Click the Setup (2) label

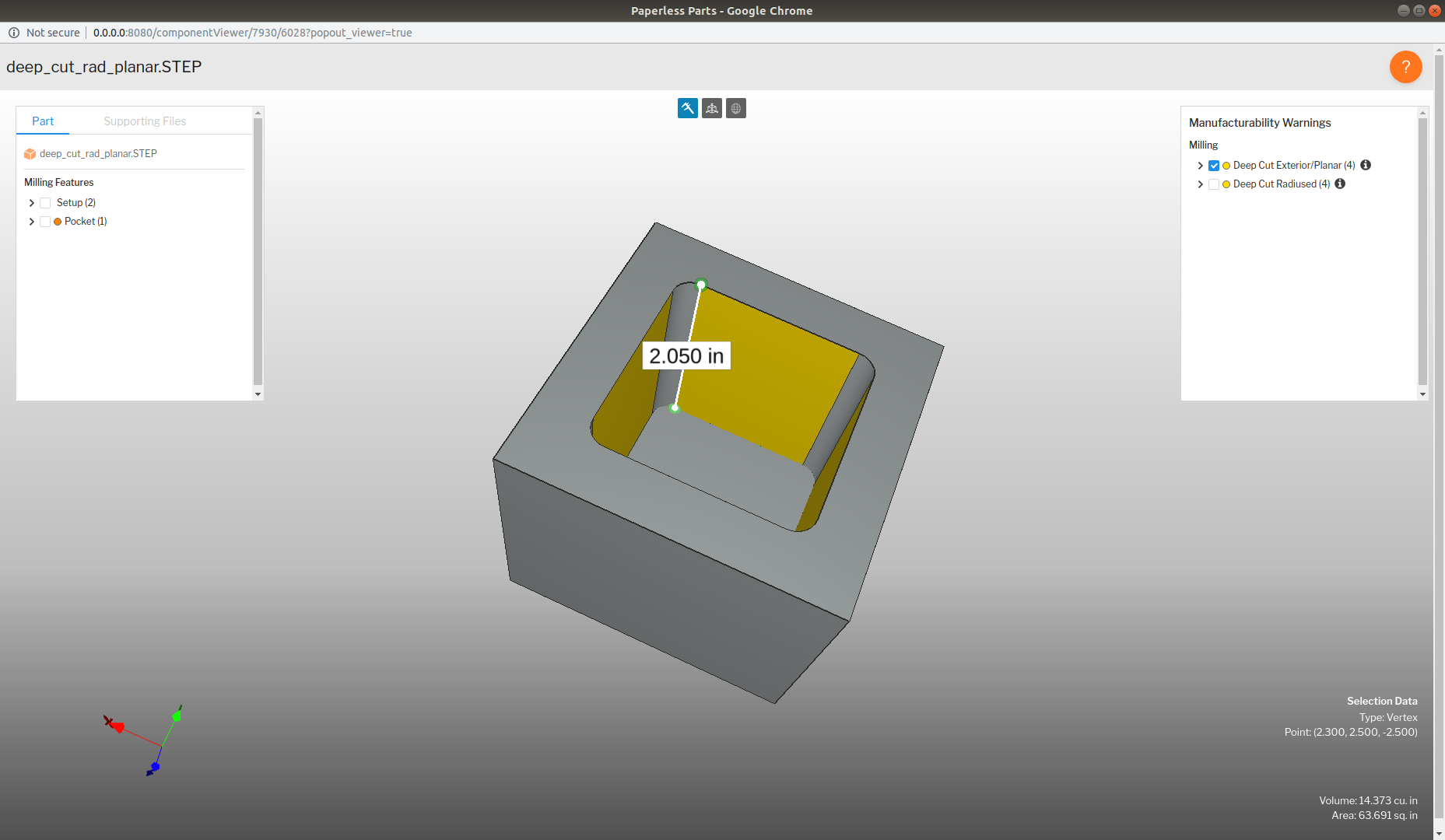pos(76,202)
